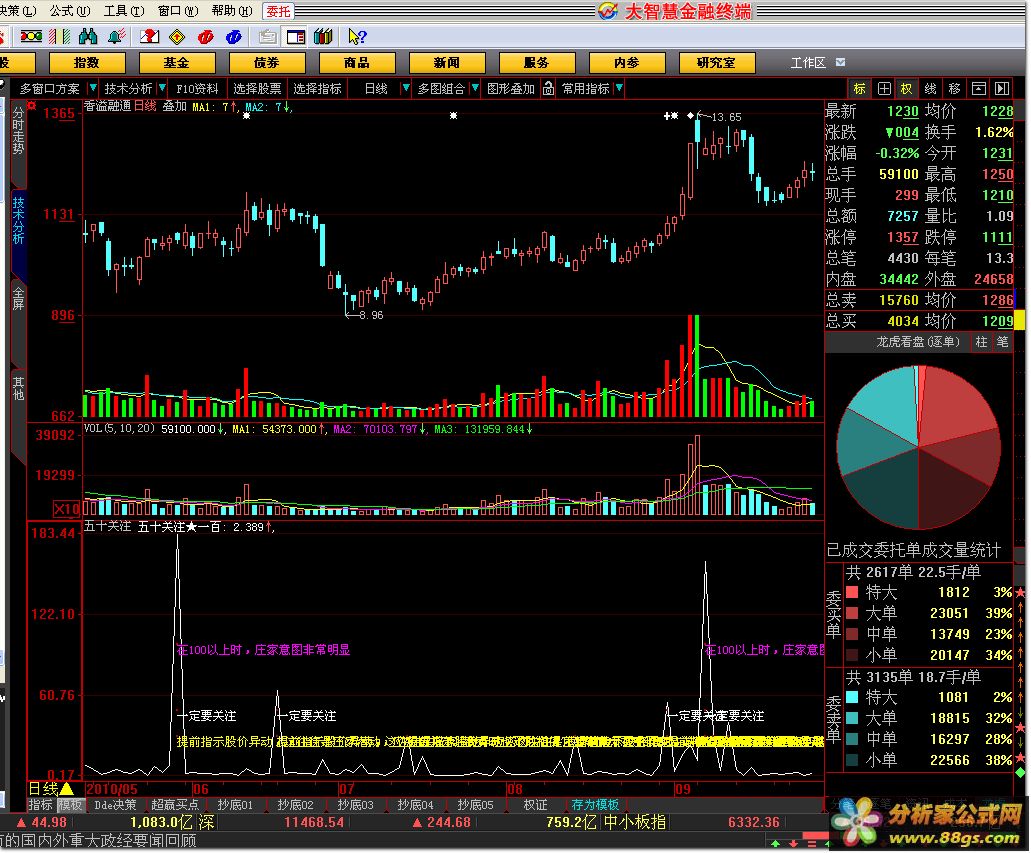Click the traffic light signal icon
1031x853 pixels.
pyautogui.click(x=30, y=37)
